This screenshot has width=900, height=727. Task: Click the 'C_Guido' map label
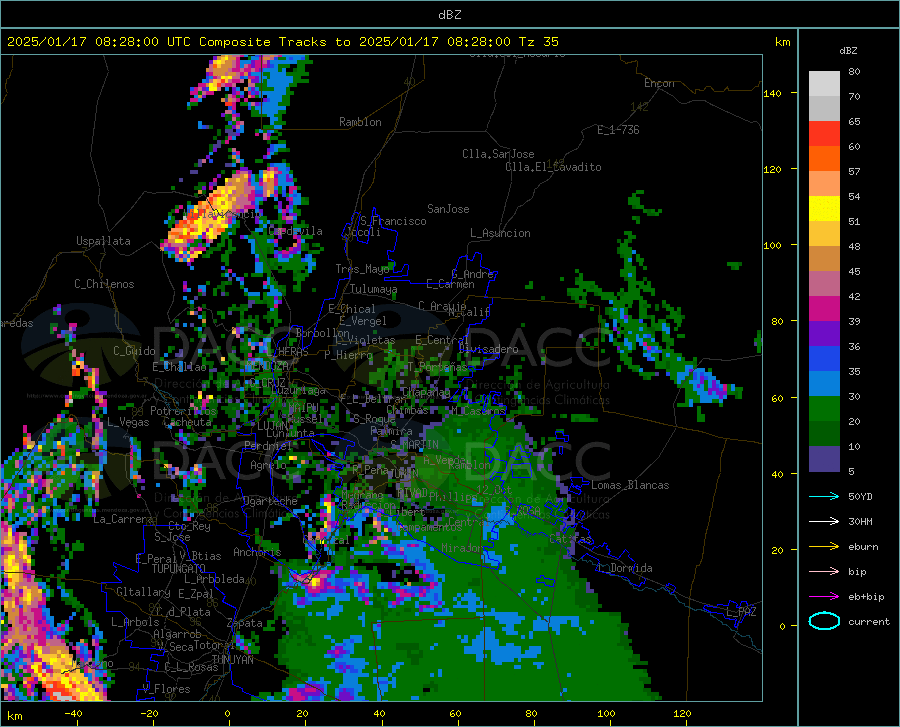coord(134,351)
